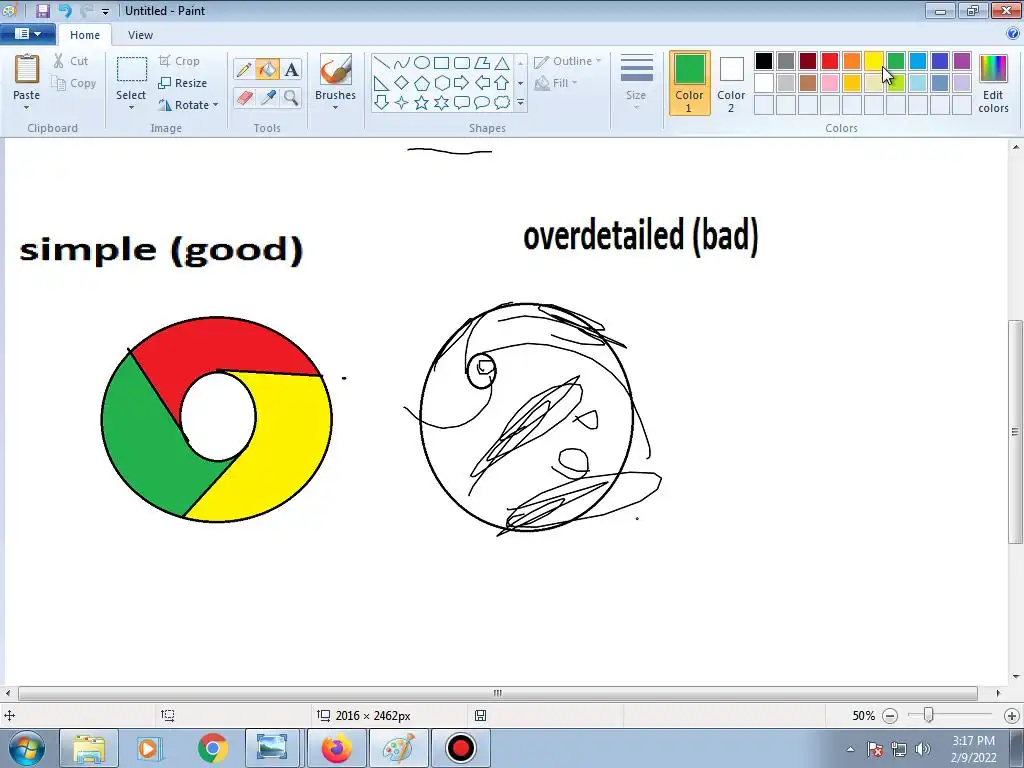Switch to the View tab
The height and width of the screenshot is (768, 1024).
click(140, 35)
